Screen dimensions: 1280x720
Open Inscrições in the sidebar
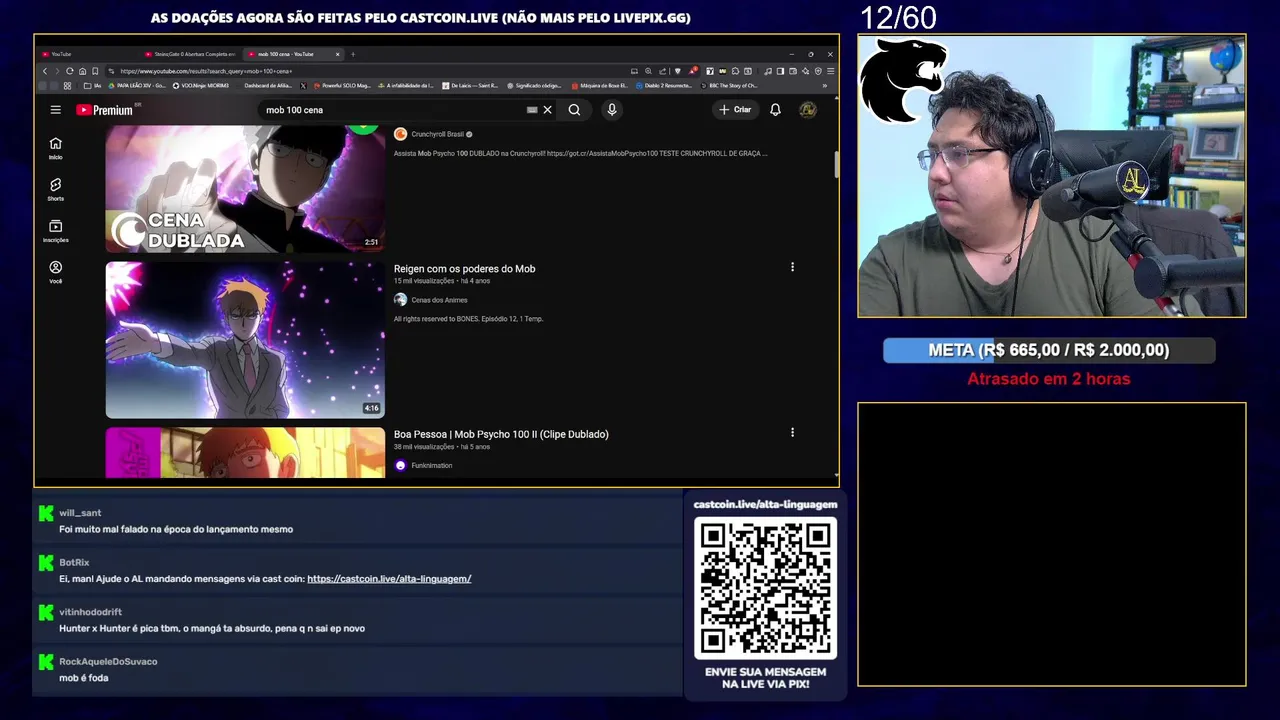tap(56, 231)
